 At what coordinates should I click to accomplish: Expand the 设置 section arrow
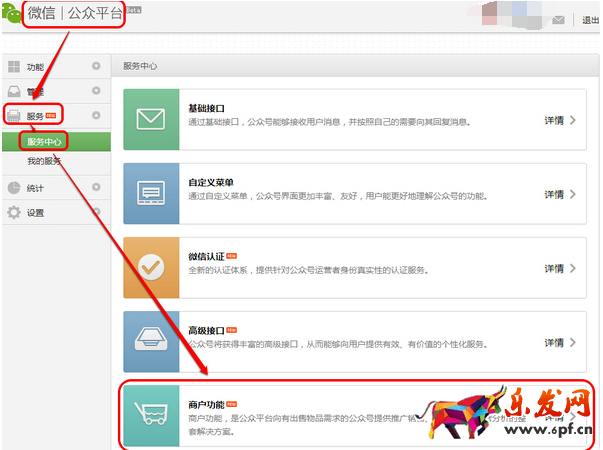click(x=96, y=211)
